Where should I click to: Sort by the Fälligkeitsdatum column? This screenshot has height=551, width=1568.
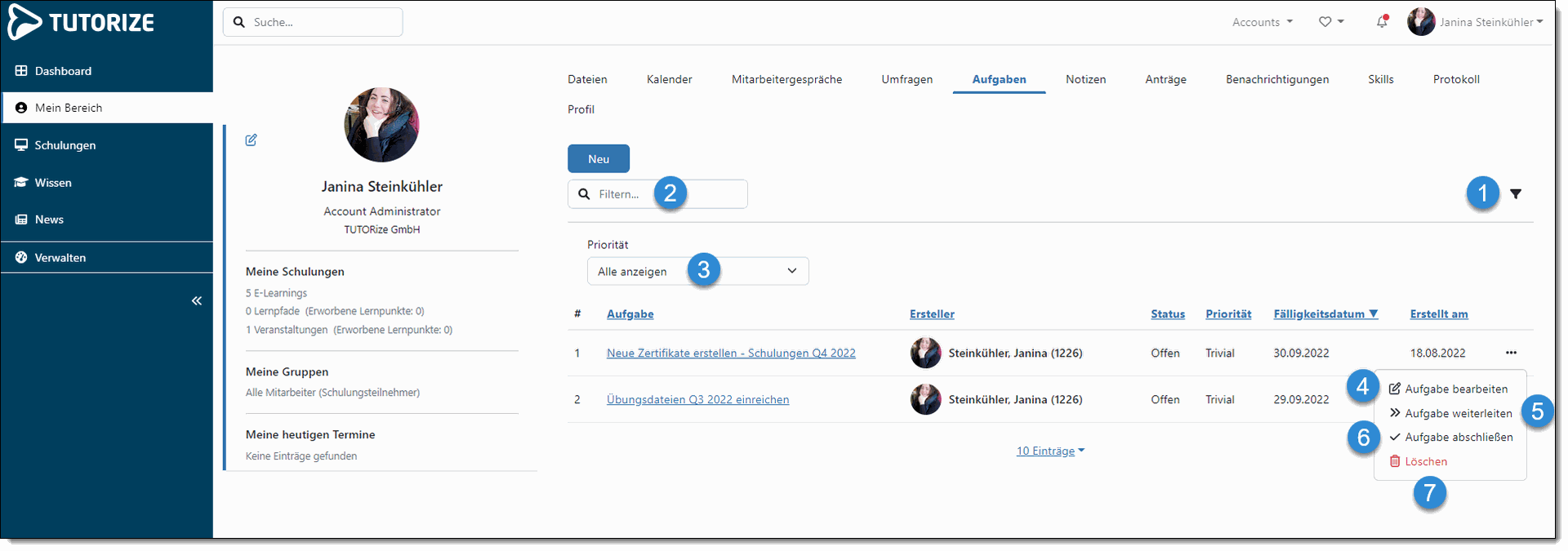1326,314
